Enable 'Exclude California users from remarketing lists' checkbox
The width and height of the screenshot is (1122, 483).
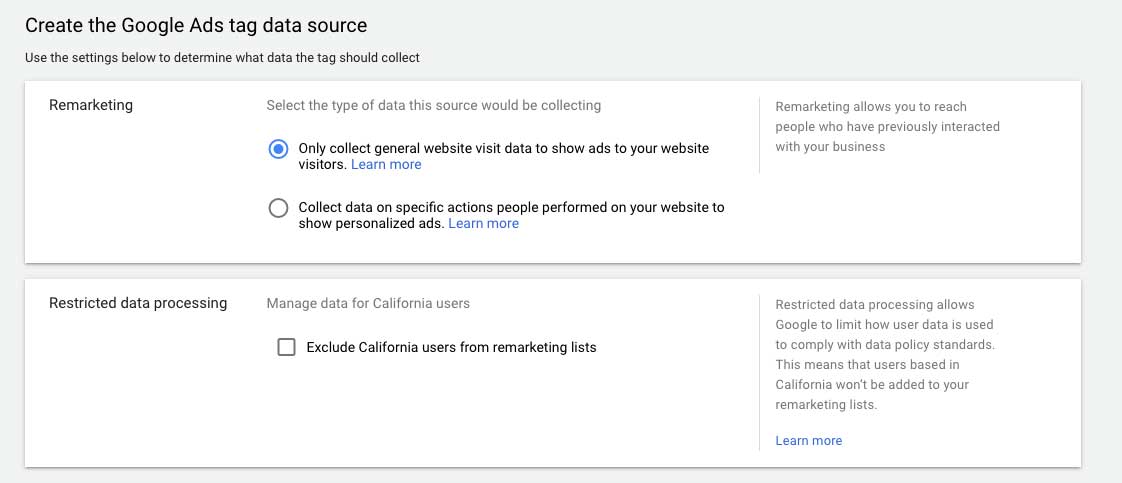click(x=286, y=347)
